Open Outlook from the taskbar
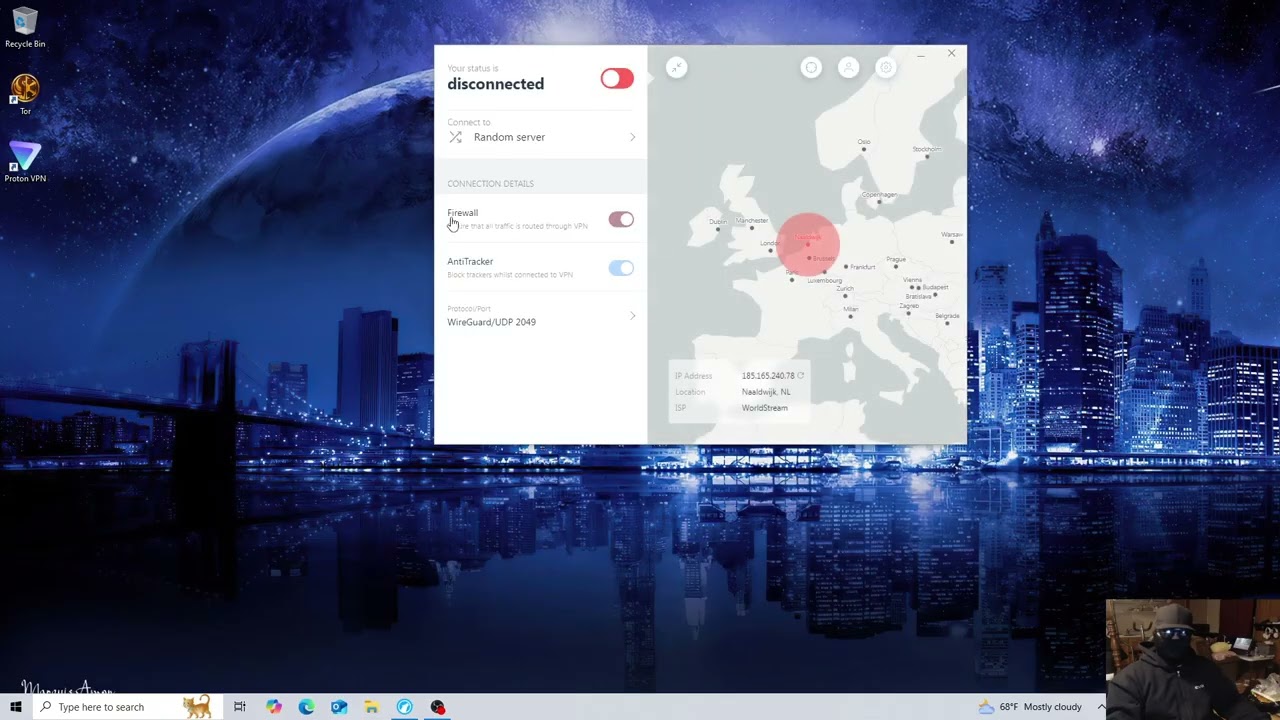 tap(339, 707)
